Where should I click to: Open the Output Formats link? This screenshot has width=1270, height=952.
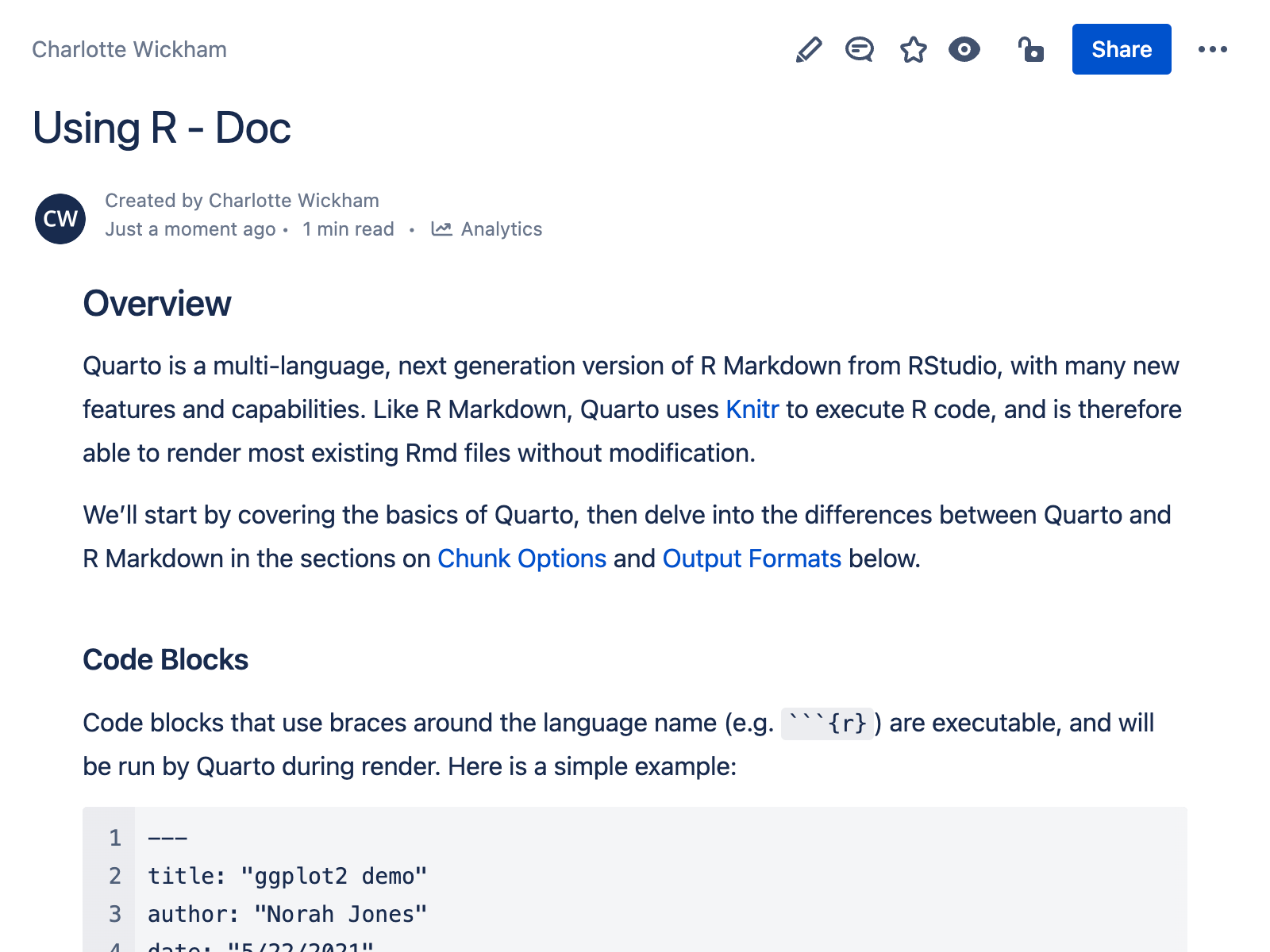point(751,559)
